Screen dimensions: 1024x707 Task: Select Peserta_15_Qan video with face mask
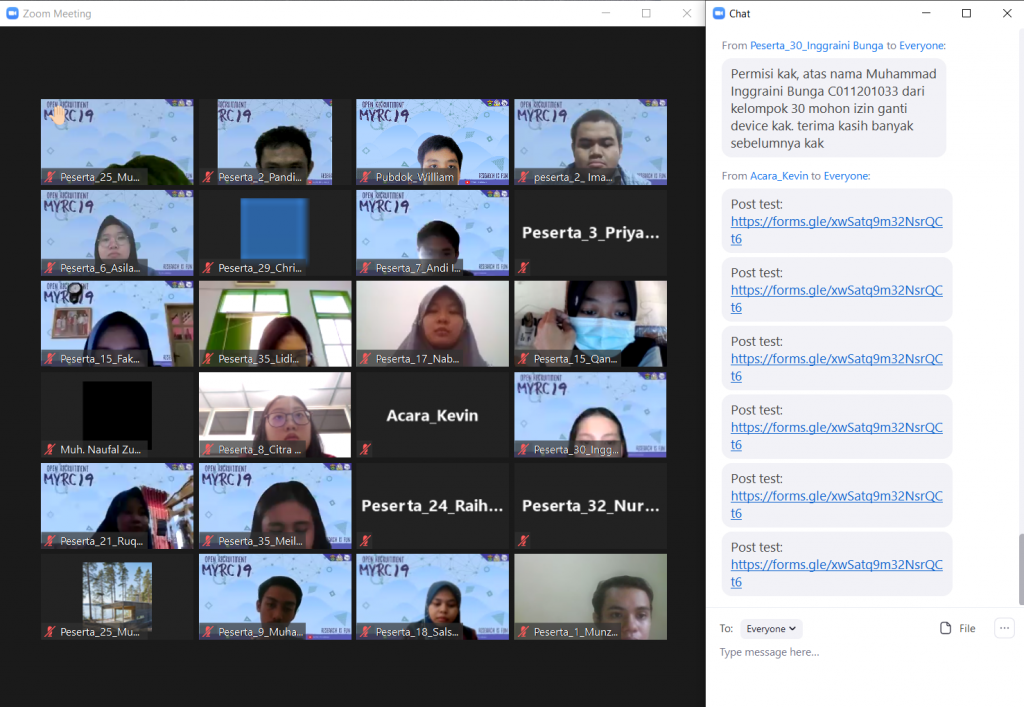click(590, 324)
